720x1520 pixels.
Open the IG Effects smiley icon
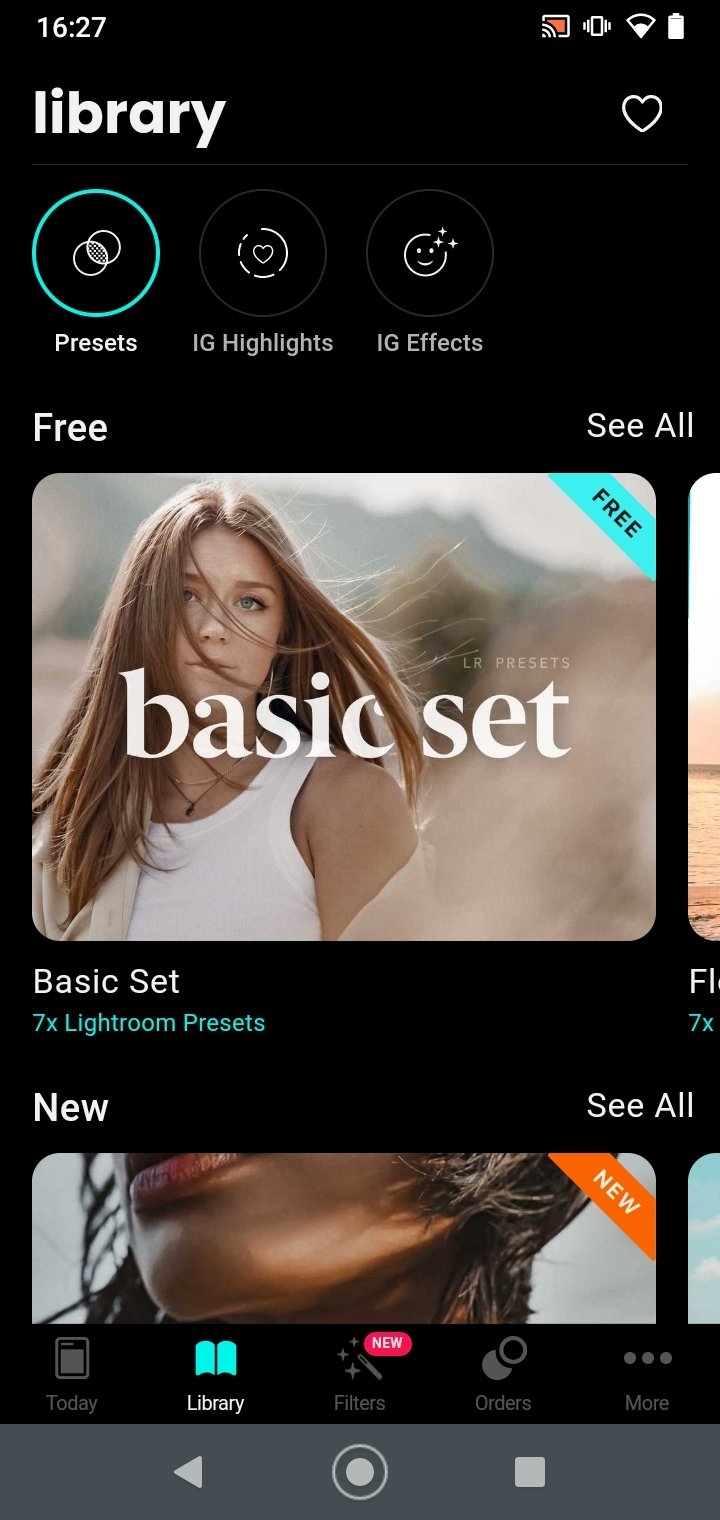tap(430, 253)
